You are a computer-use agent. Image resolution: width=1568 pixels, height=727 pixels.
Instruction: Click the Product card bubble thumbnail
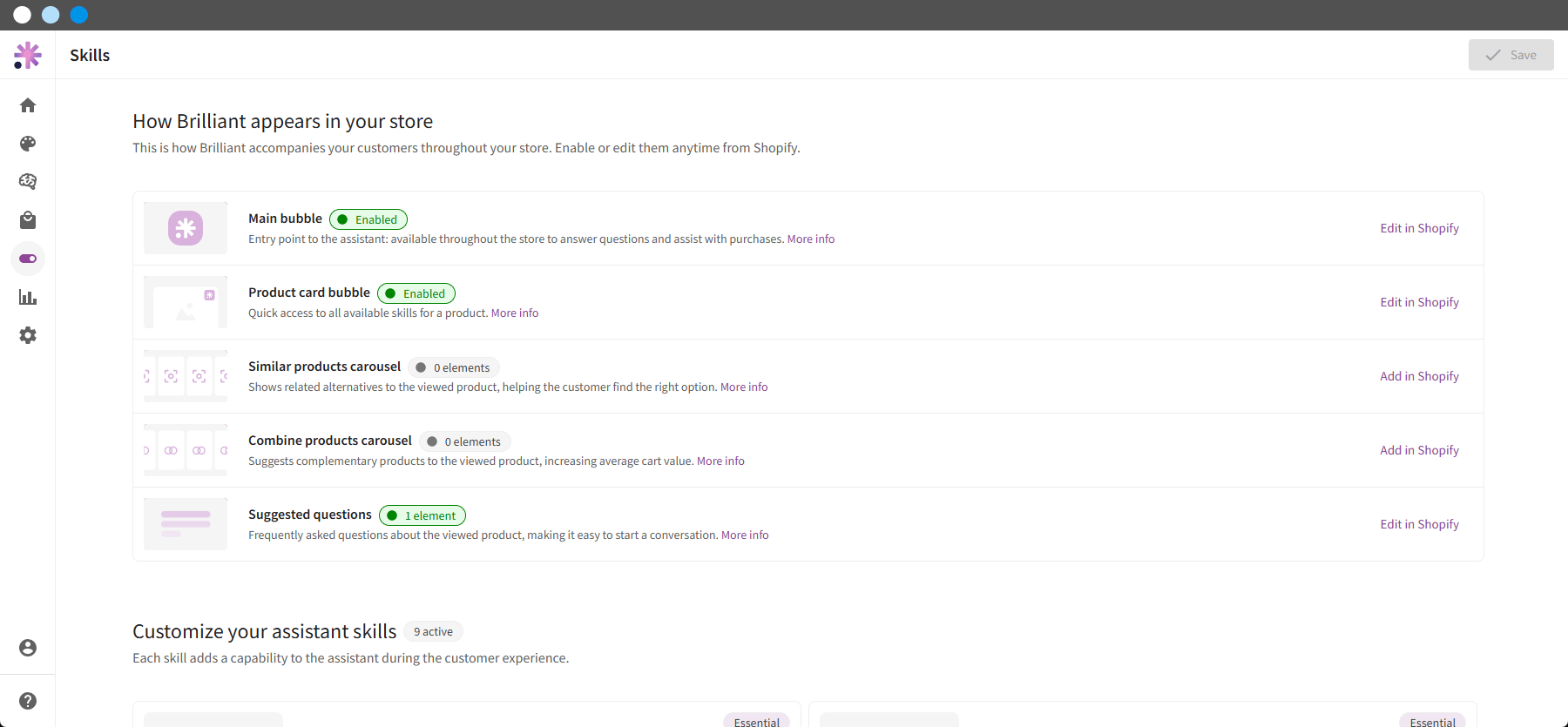tap(186, 302)
